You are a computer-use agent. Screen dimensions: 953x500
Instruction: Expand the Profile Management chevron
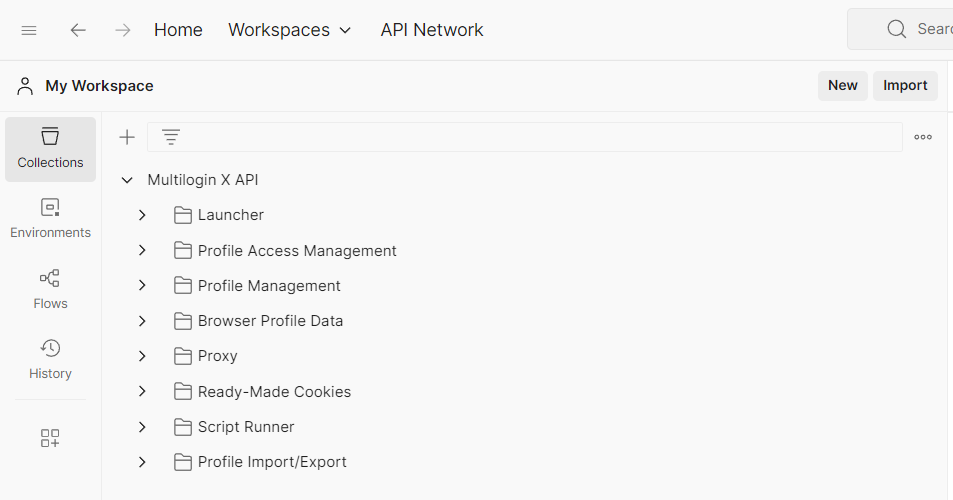(x=142, y=286)
